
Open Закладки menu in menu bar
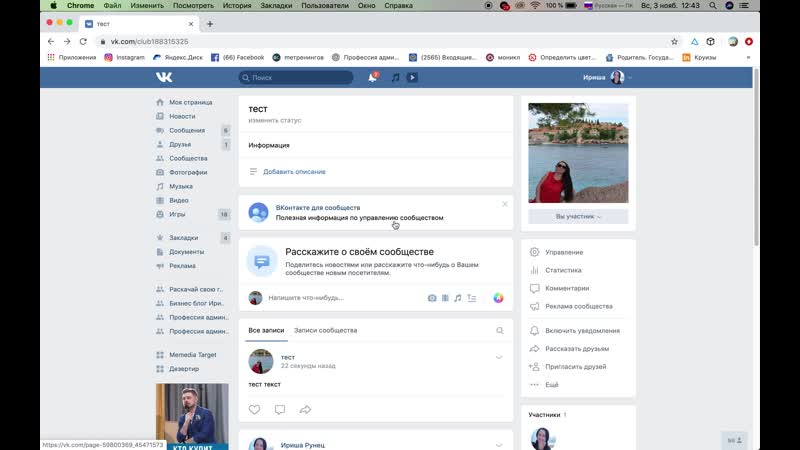[x=276, y=6]
